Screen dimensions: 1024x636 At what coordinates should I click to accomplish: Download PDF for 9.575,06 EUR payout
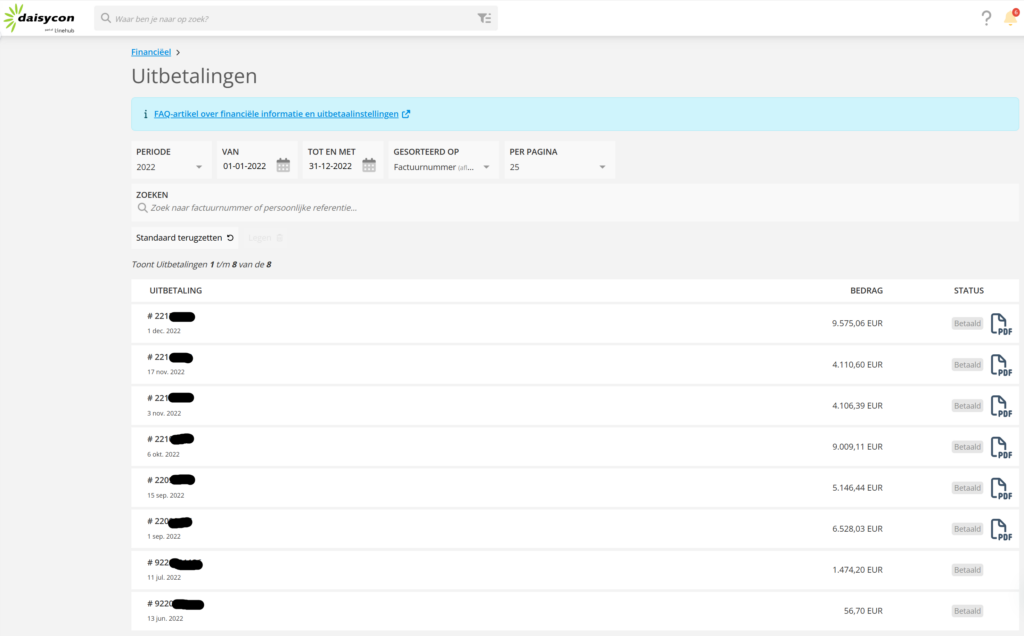pyautogui.click(x=999, y=324)
